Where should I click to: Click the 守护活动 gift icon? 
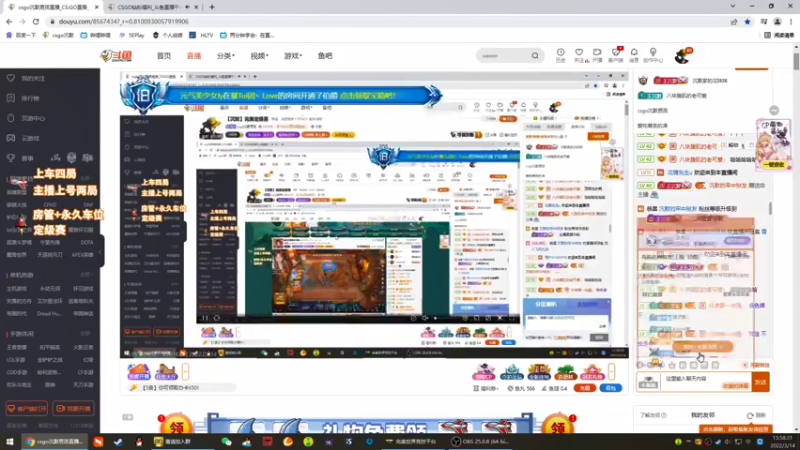511,371
